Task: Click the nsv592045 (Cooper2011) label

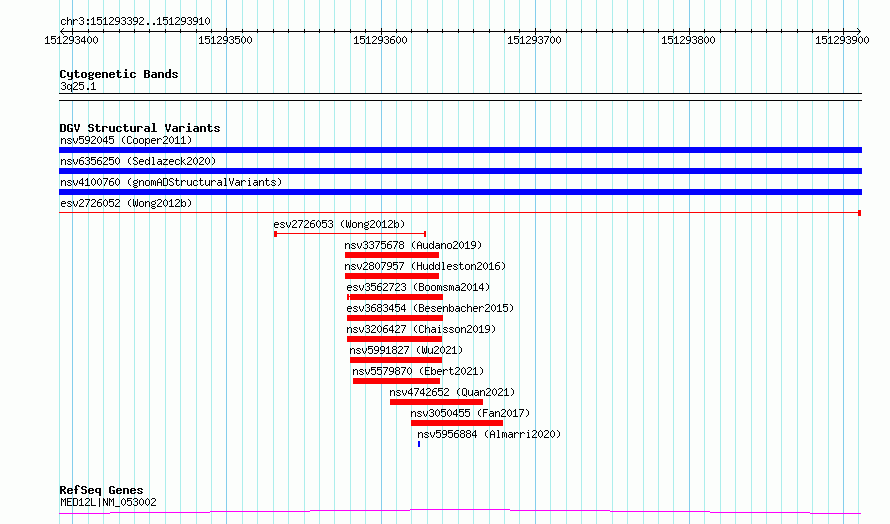Action: click(x=126, y=140)
